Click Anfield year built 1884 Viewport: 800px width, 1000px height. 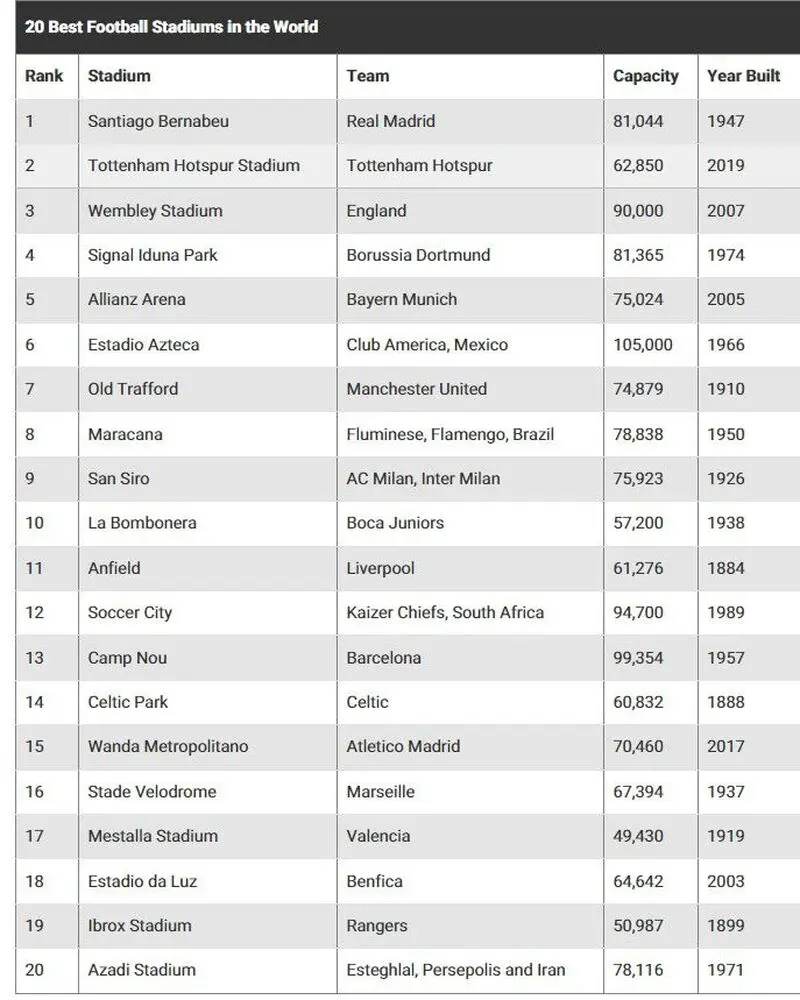click(725, 568)
